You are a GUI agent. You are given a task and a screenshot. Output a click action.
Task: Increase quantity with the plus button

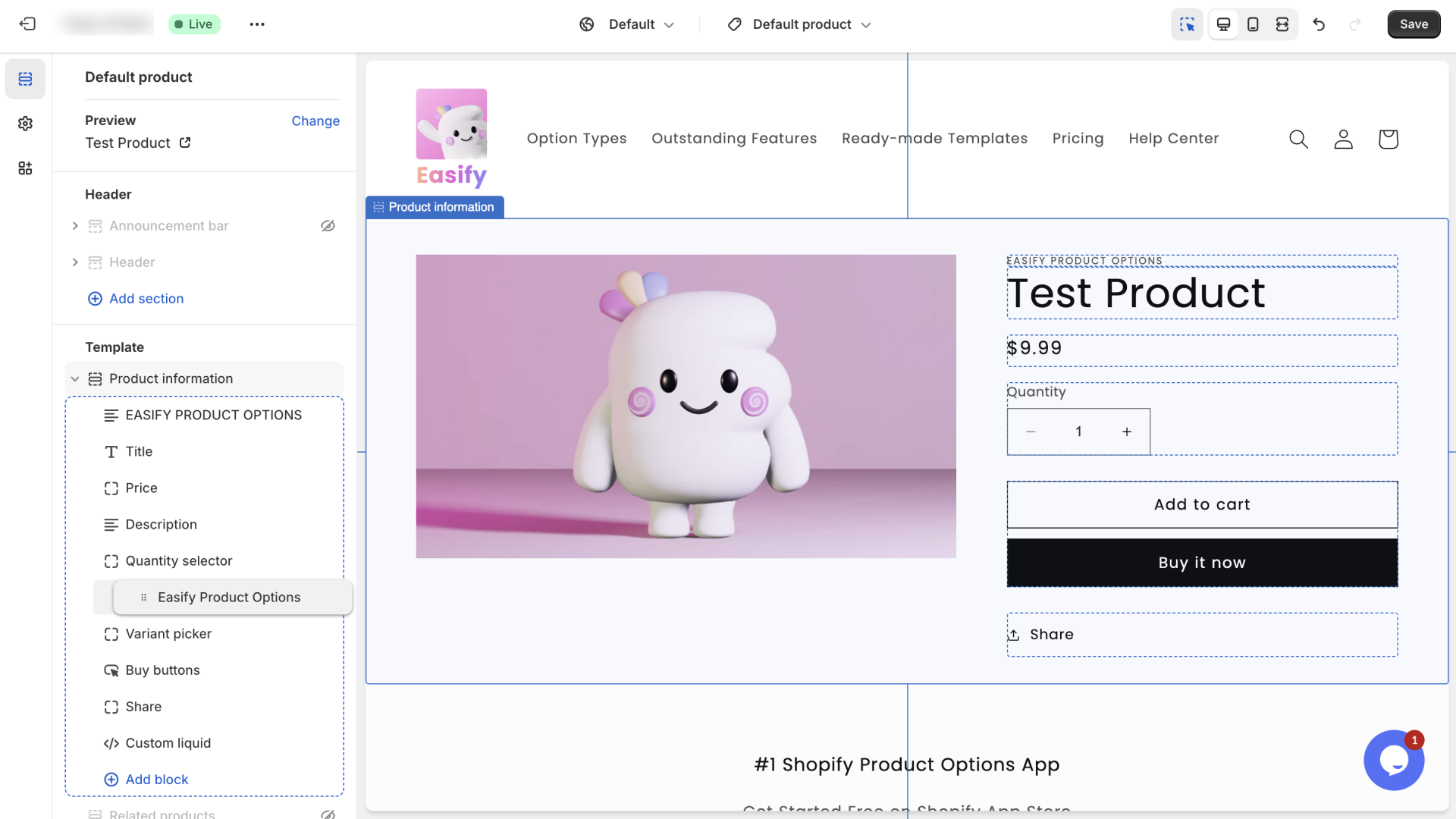(x=1127, y=431)
